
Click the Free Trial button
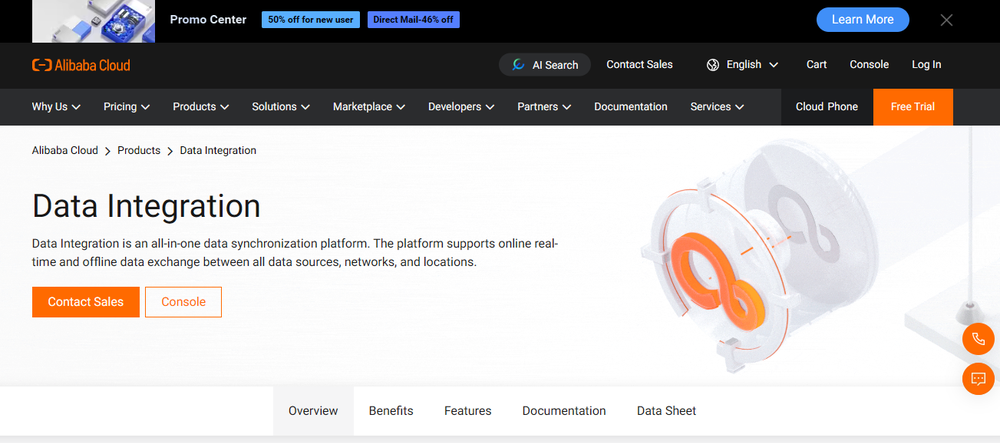tap(913, 106)
